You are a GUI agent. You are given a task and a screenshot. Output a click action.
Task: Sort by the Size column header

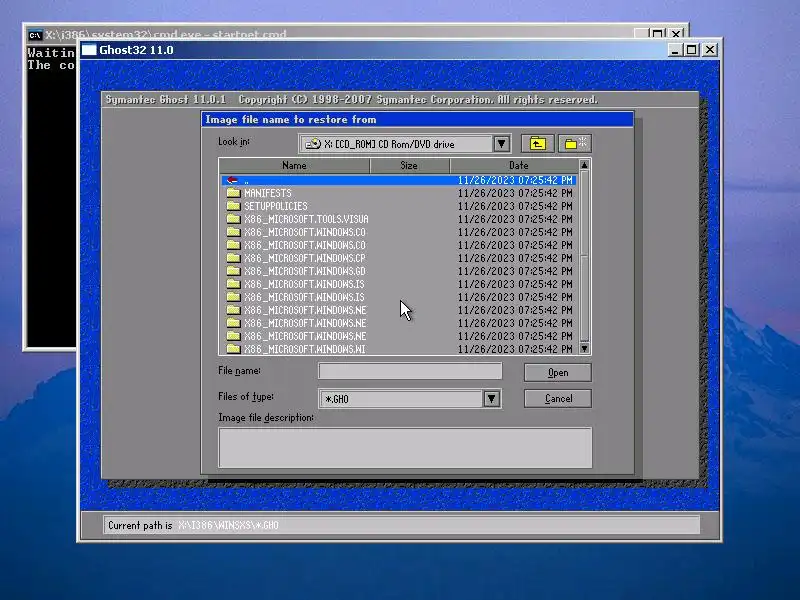point(409,165)
